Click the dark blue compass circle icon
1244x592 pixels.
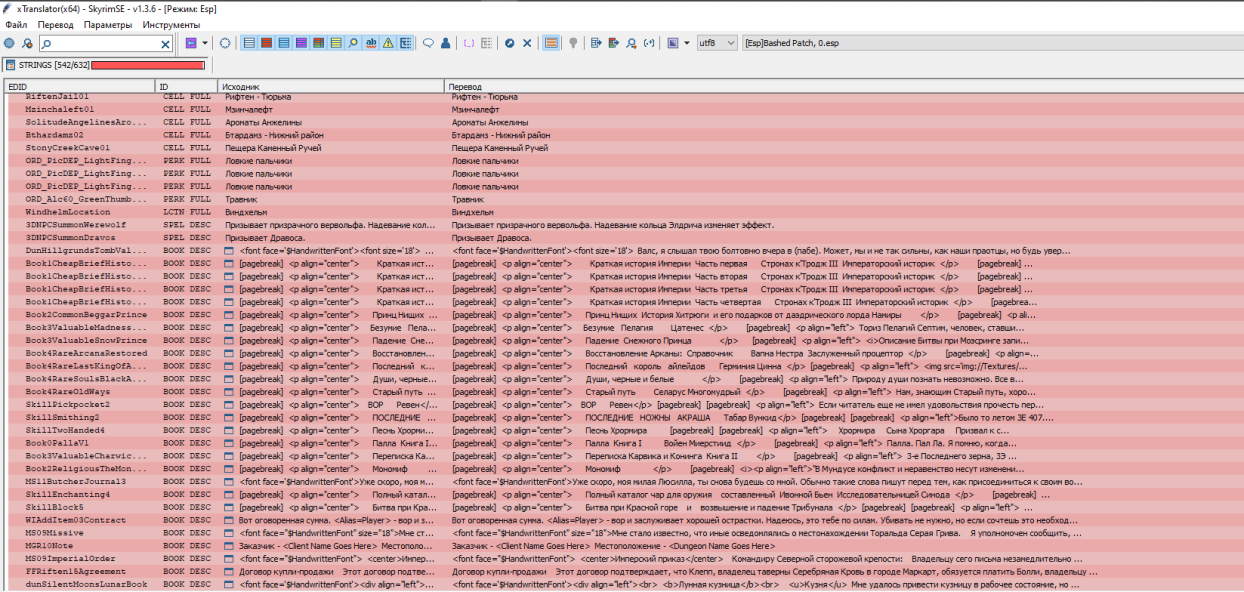tap(509, 43)
